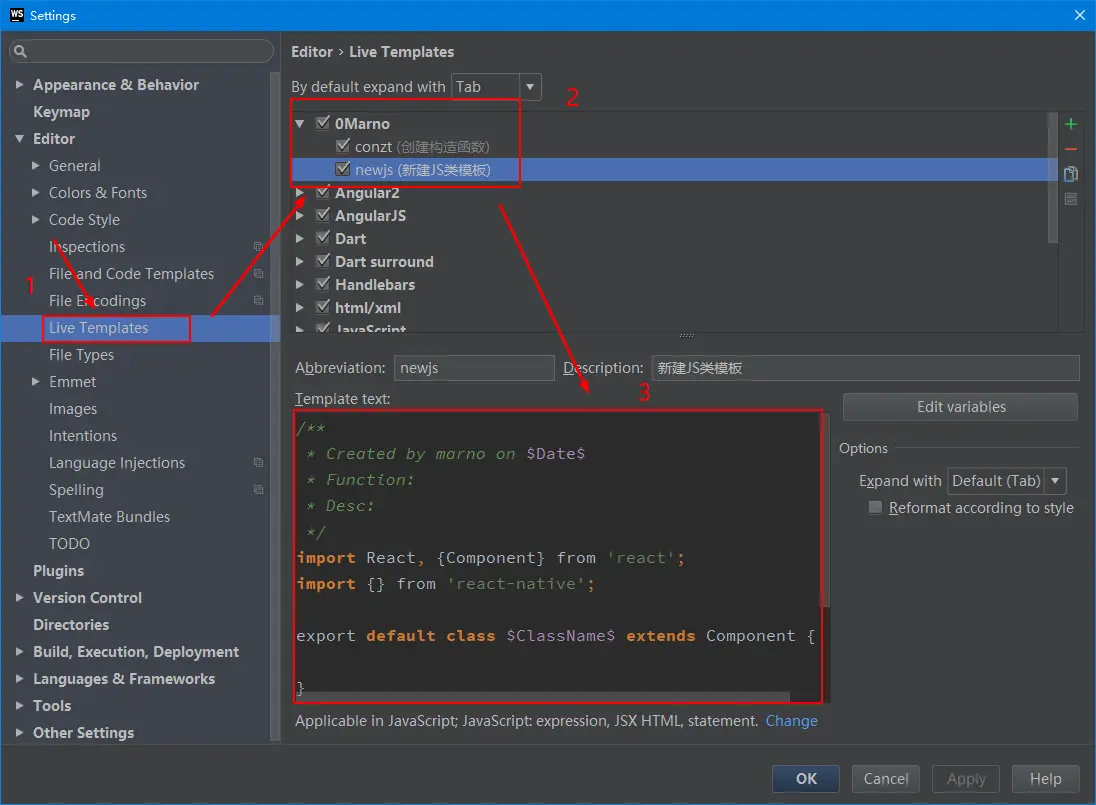The height and width of the screenshot is (805, 1096).
Task: Expand the Colors & Fonts subsection
Action: click(x=36, y=193)
